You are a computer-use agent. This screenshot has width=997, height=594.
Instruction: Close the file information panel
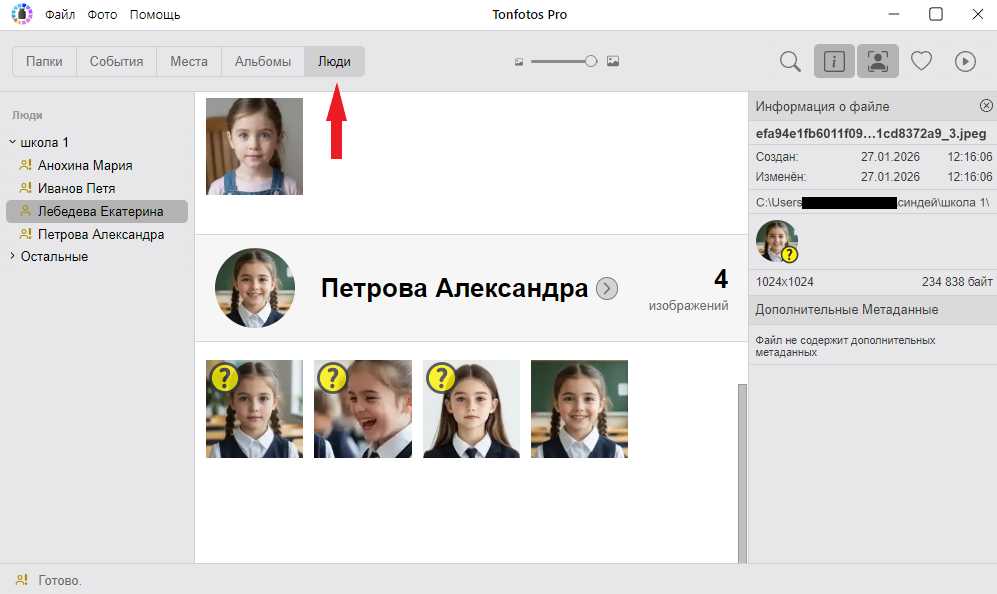pyautogui.click(x=986, y=106)
